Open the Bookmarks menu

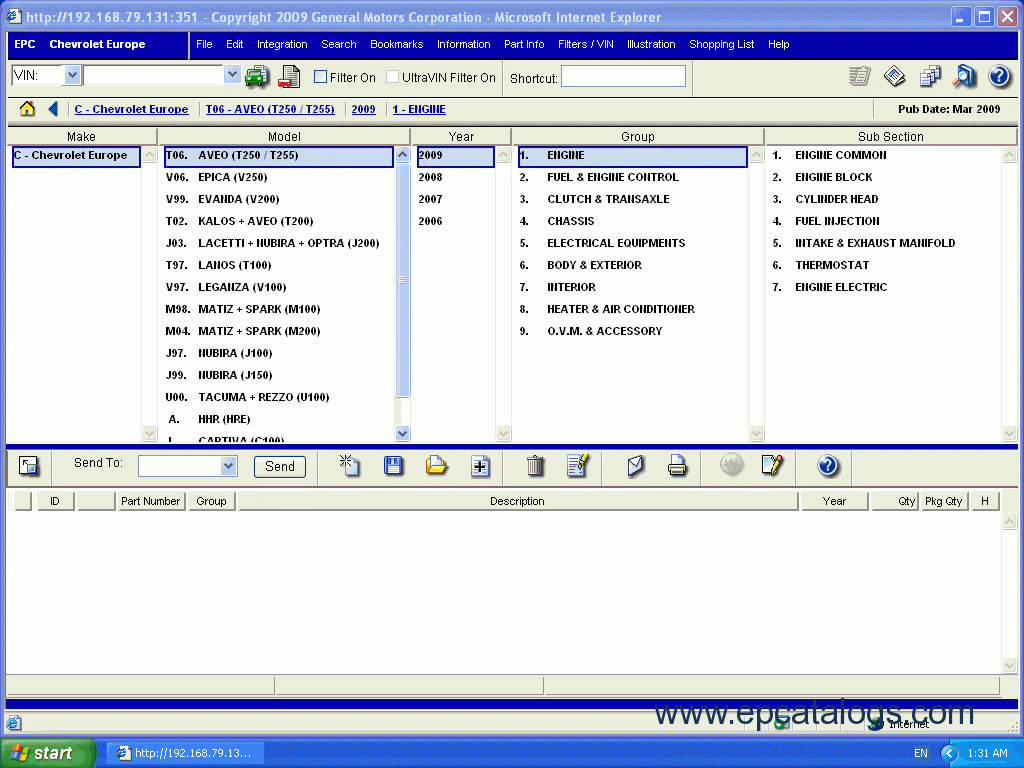(396, 44)
